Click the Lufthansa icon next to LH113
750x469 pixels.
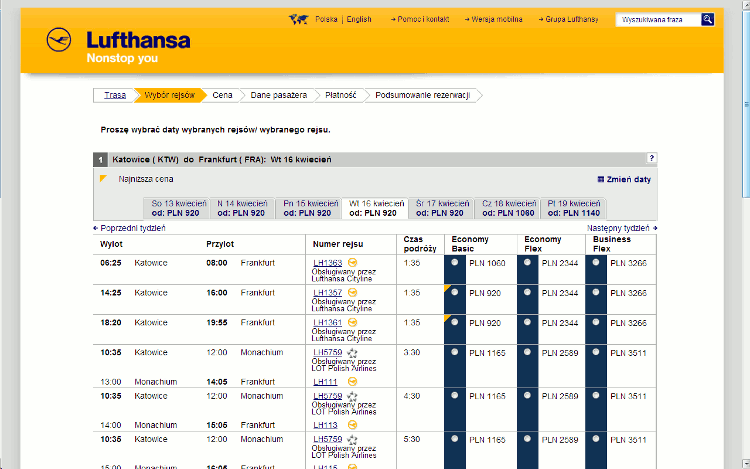pyautogui.click(x=353, y=425)
